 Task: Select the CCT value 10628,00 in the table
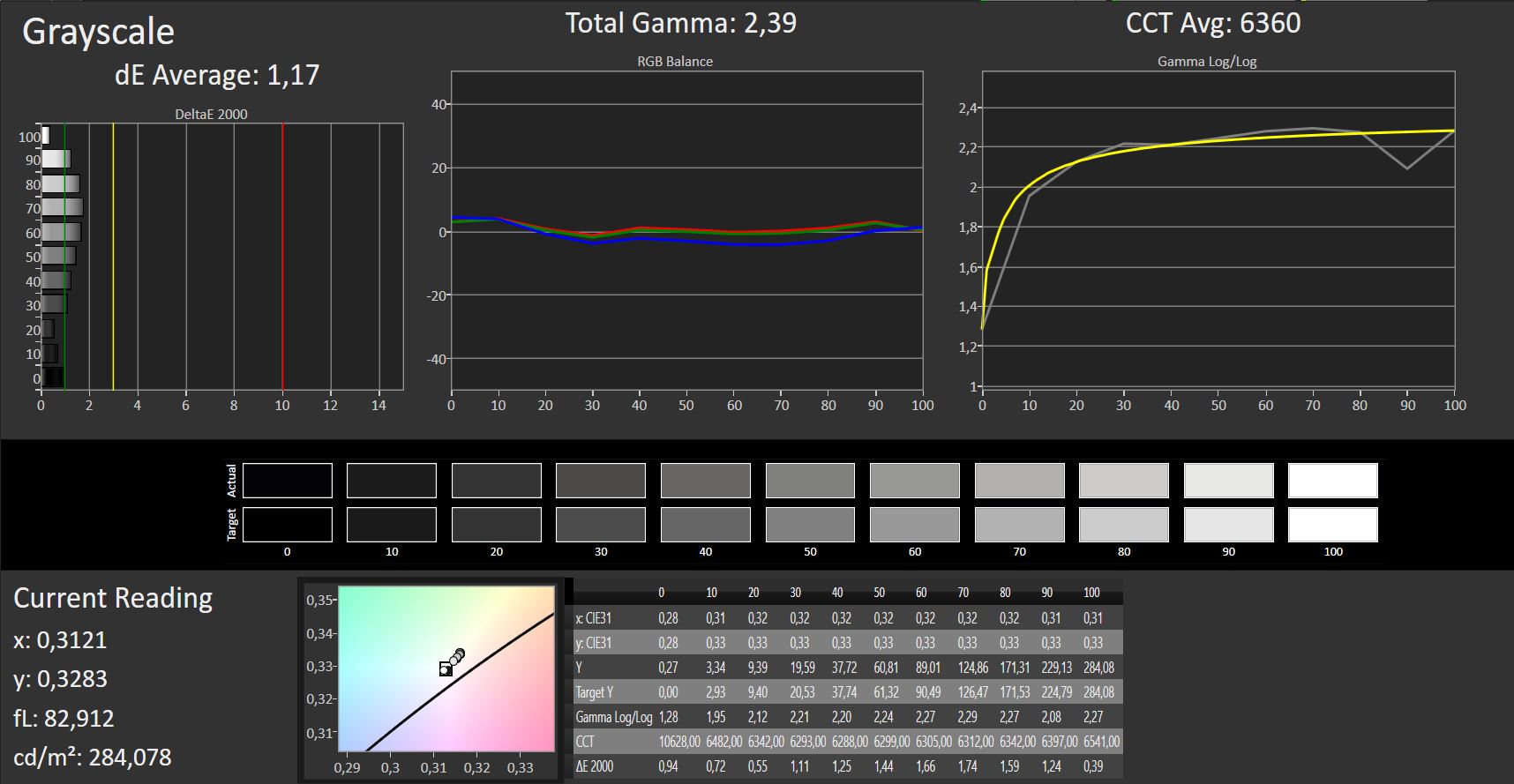click(678, 742)
